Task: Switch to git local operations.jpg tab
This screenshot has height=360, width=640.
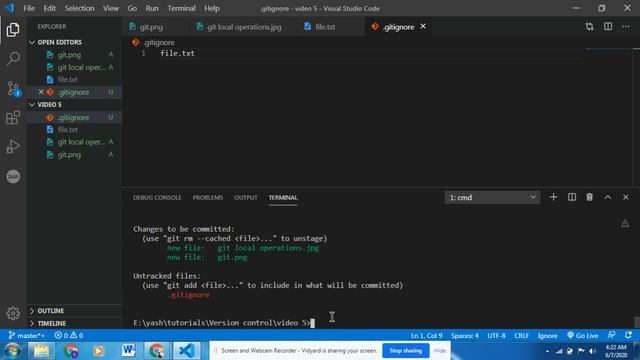Action: click(x=244, y=27)
